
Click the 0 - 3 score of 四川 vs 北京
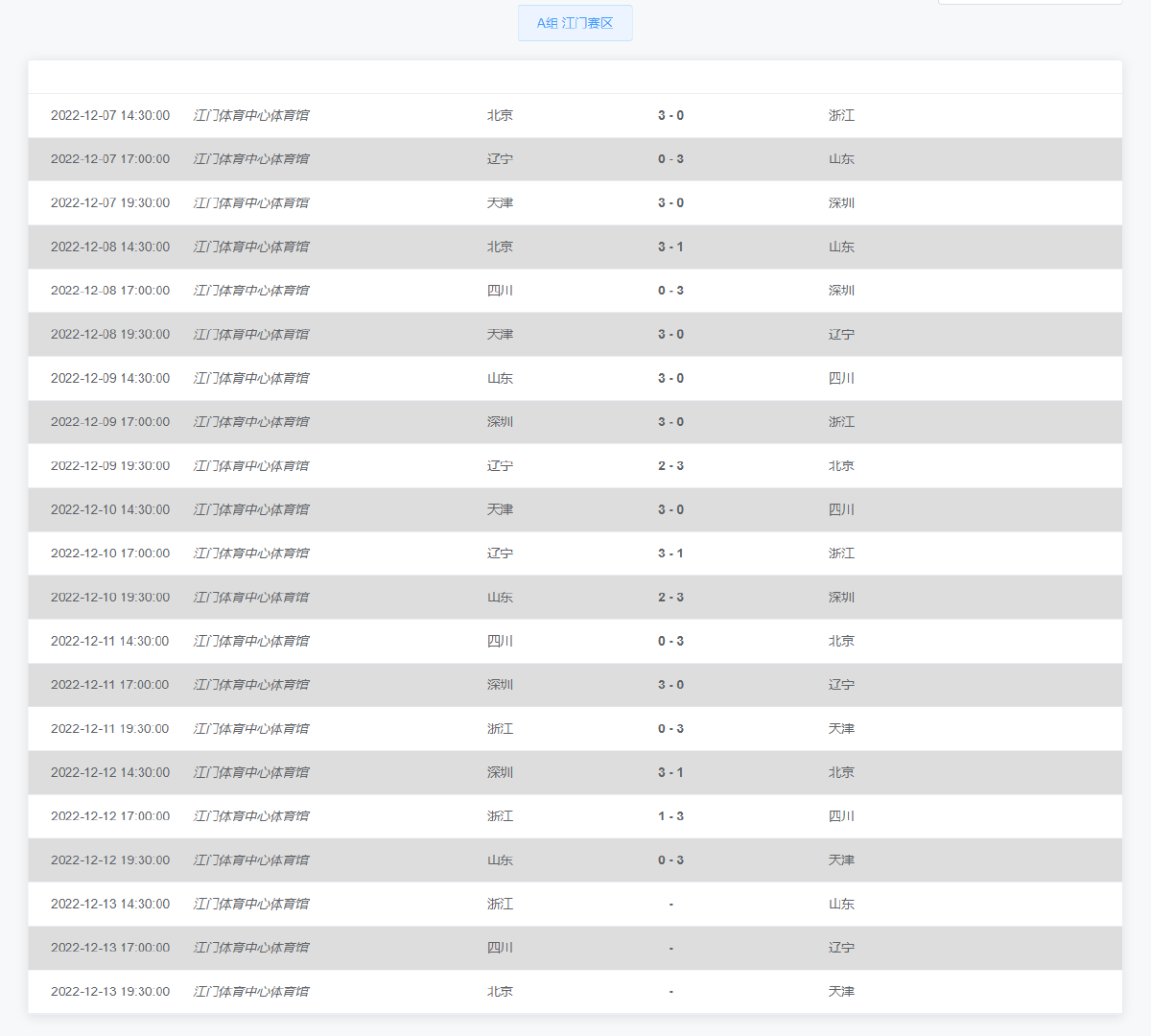click(x=670, y=641)
